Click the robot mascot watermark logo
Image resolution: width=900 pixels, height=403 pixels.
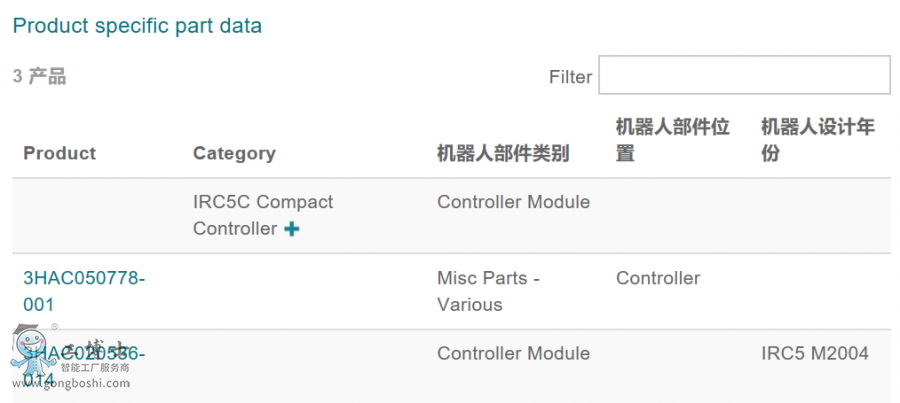(27, 351)
